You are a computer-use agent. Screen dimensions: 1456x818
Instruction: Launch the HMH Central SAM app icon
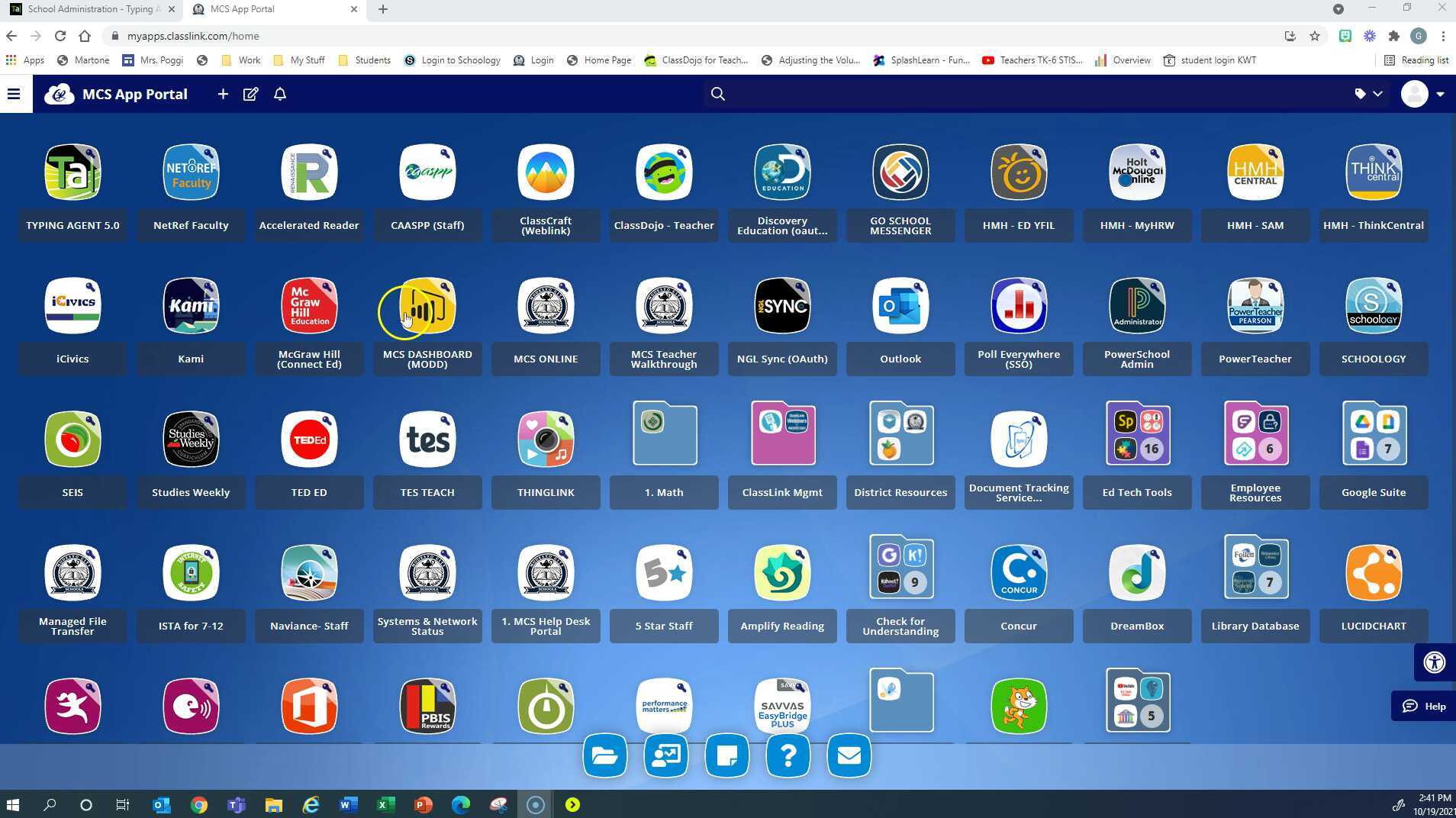coord(1255,172)
